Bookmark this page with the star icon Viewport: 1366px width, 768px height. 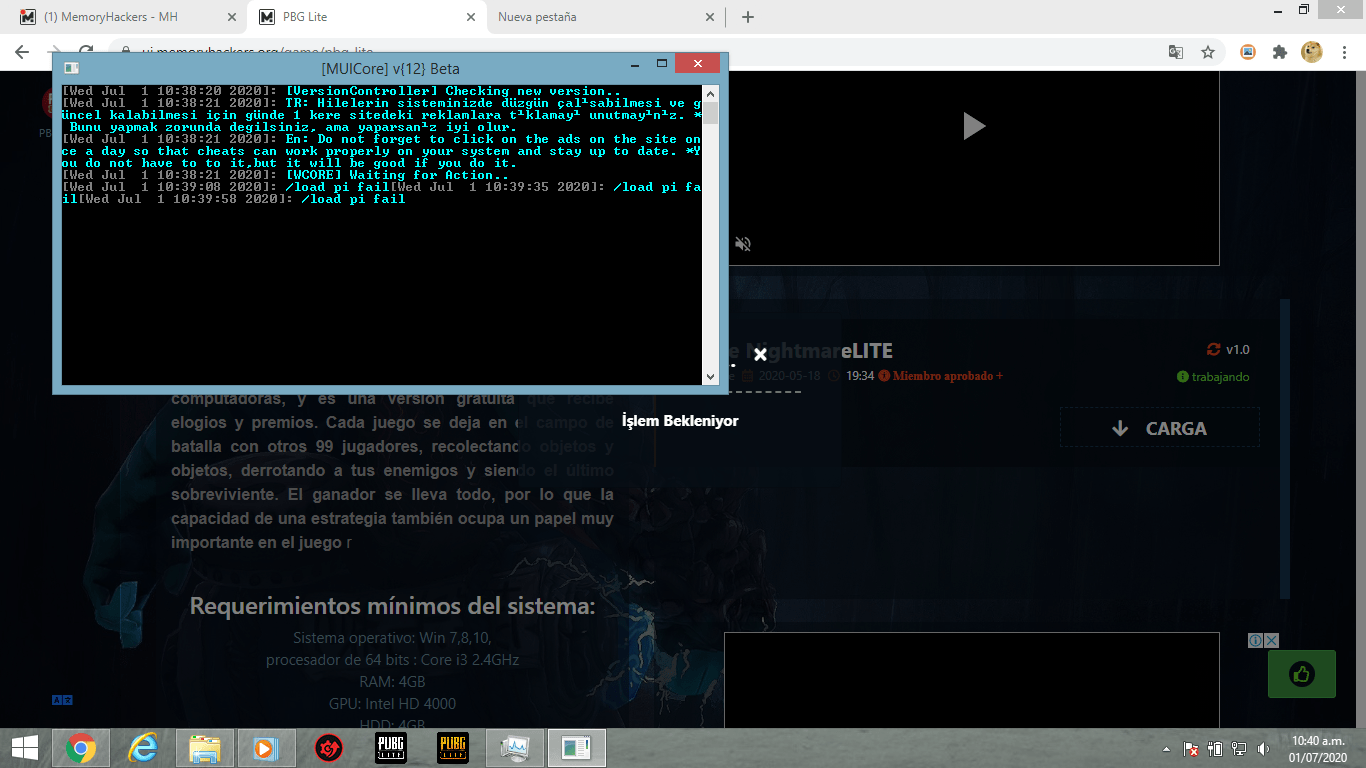1208,52
